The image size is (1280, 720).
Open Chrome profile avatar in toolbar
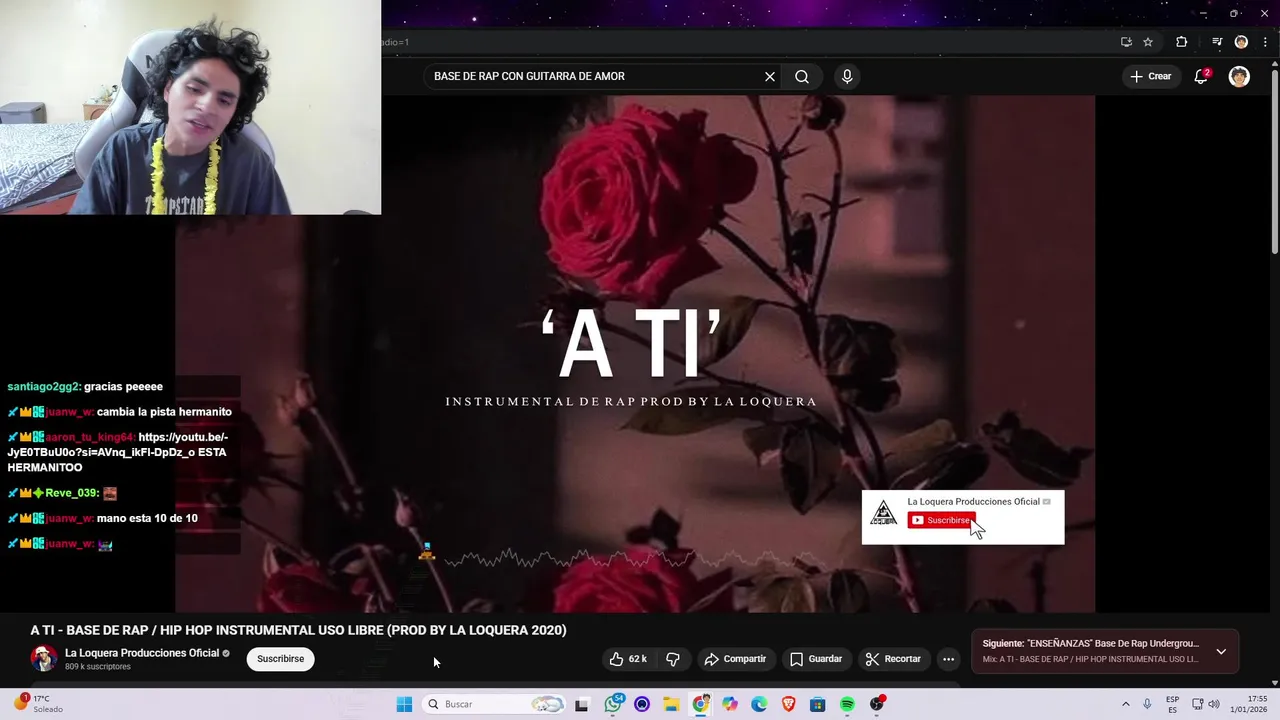pyautogui.click(x=1241, y=42)
